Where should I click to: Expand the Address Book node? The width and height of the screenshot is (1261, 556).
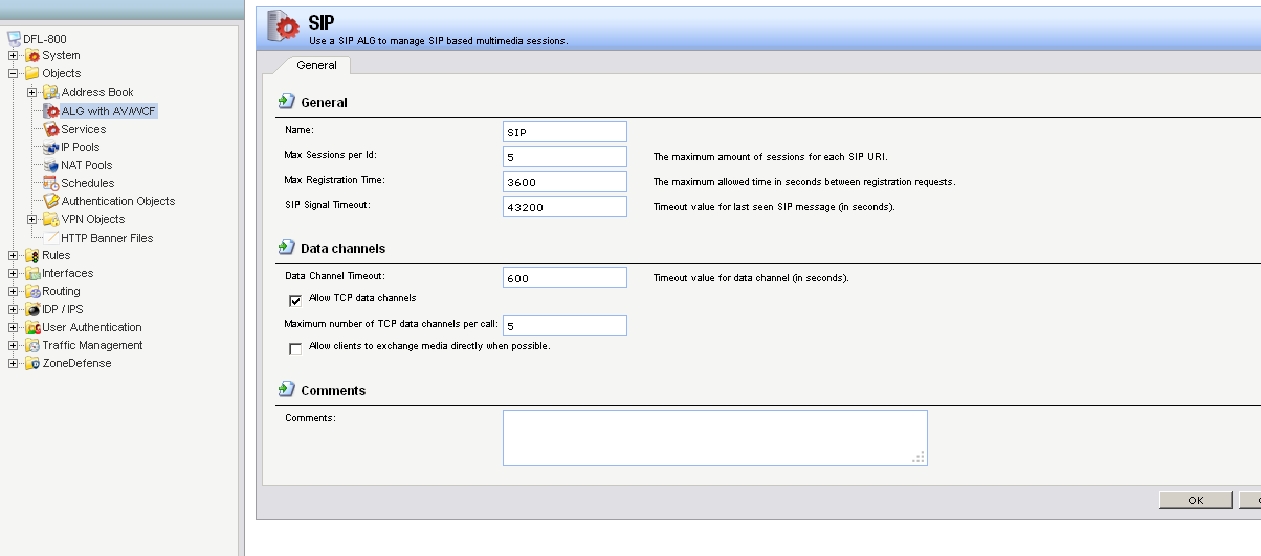point(32,92)
